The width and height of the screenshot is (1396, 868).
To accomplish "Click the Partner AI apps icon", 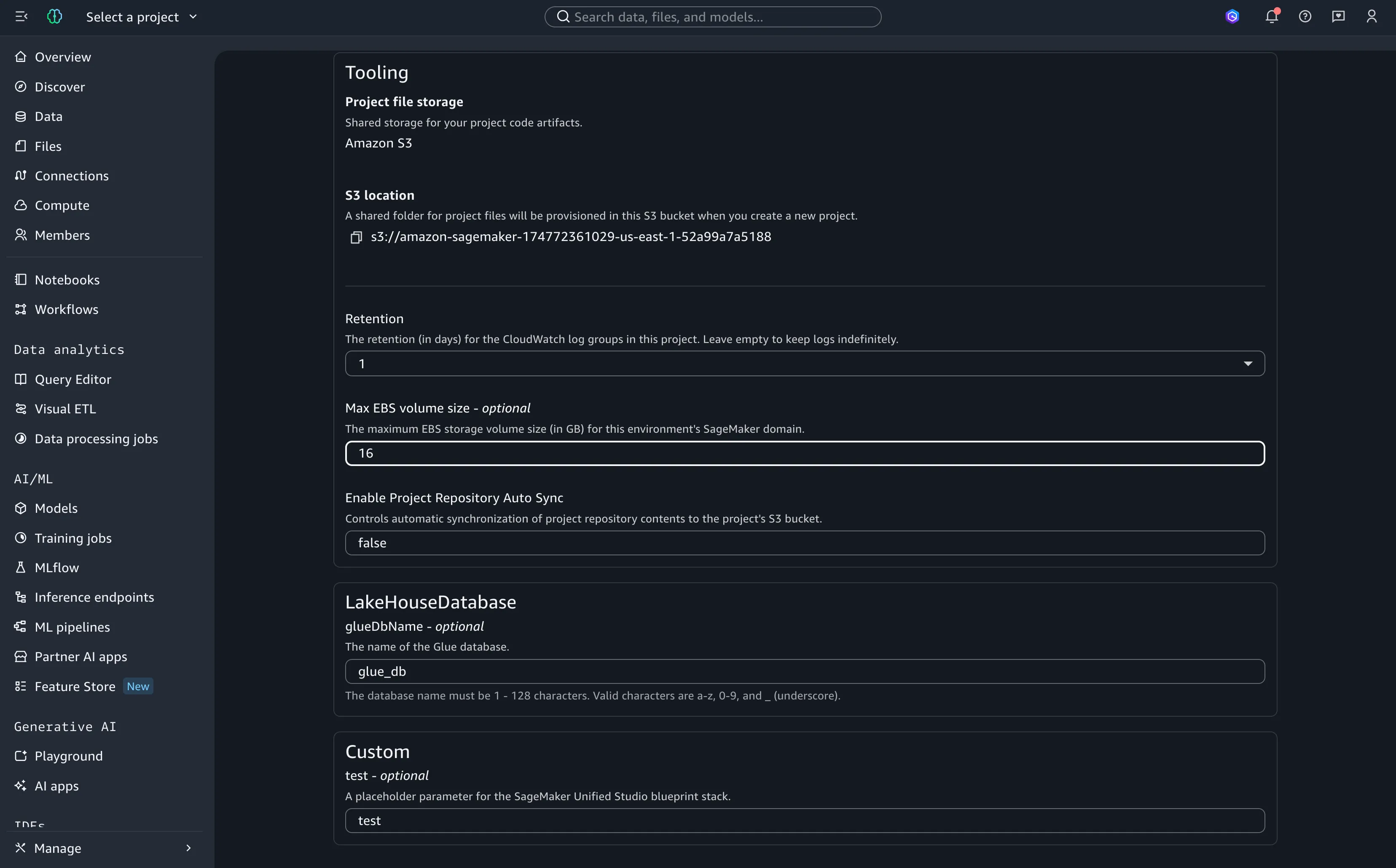I will (x=21, y=657).
